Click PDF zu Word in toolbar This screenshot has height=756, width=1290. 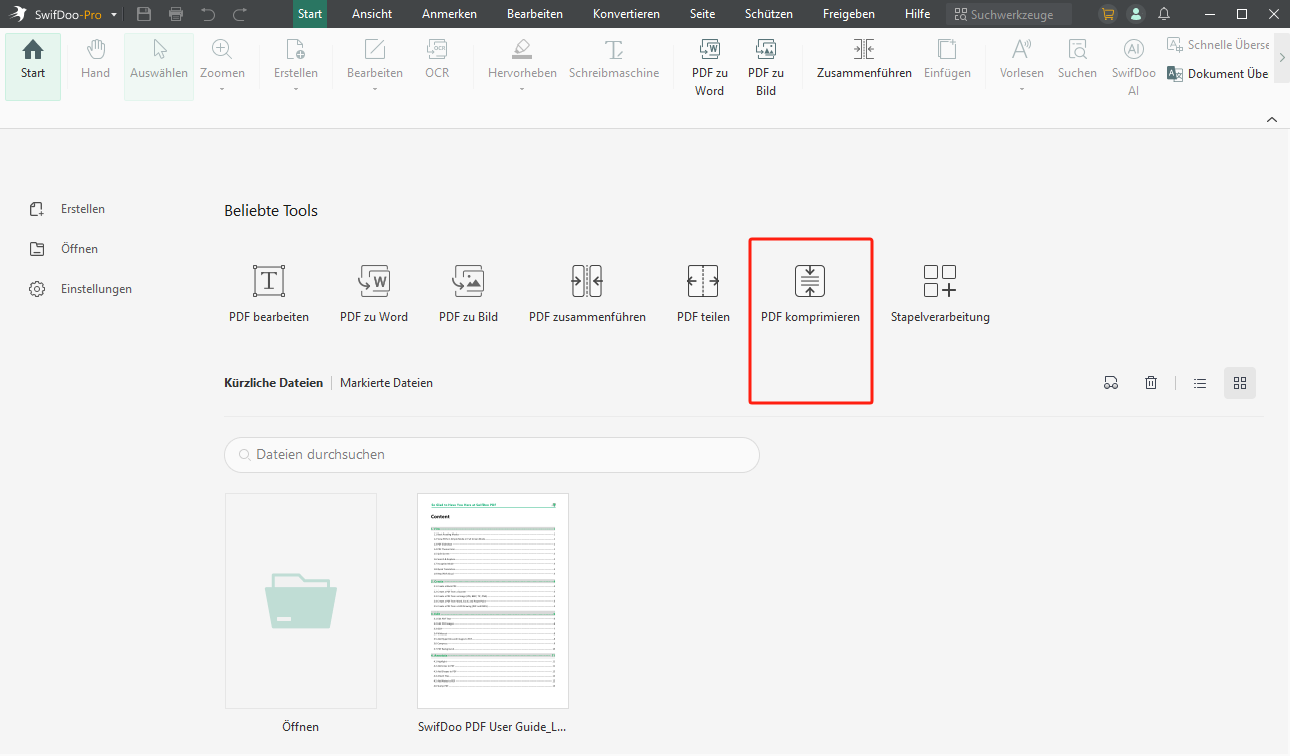coord(709,67)
